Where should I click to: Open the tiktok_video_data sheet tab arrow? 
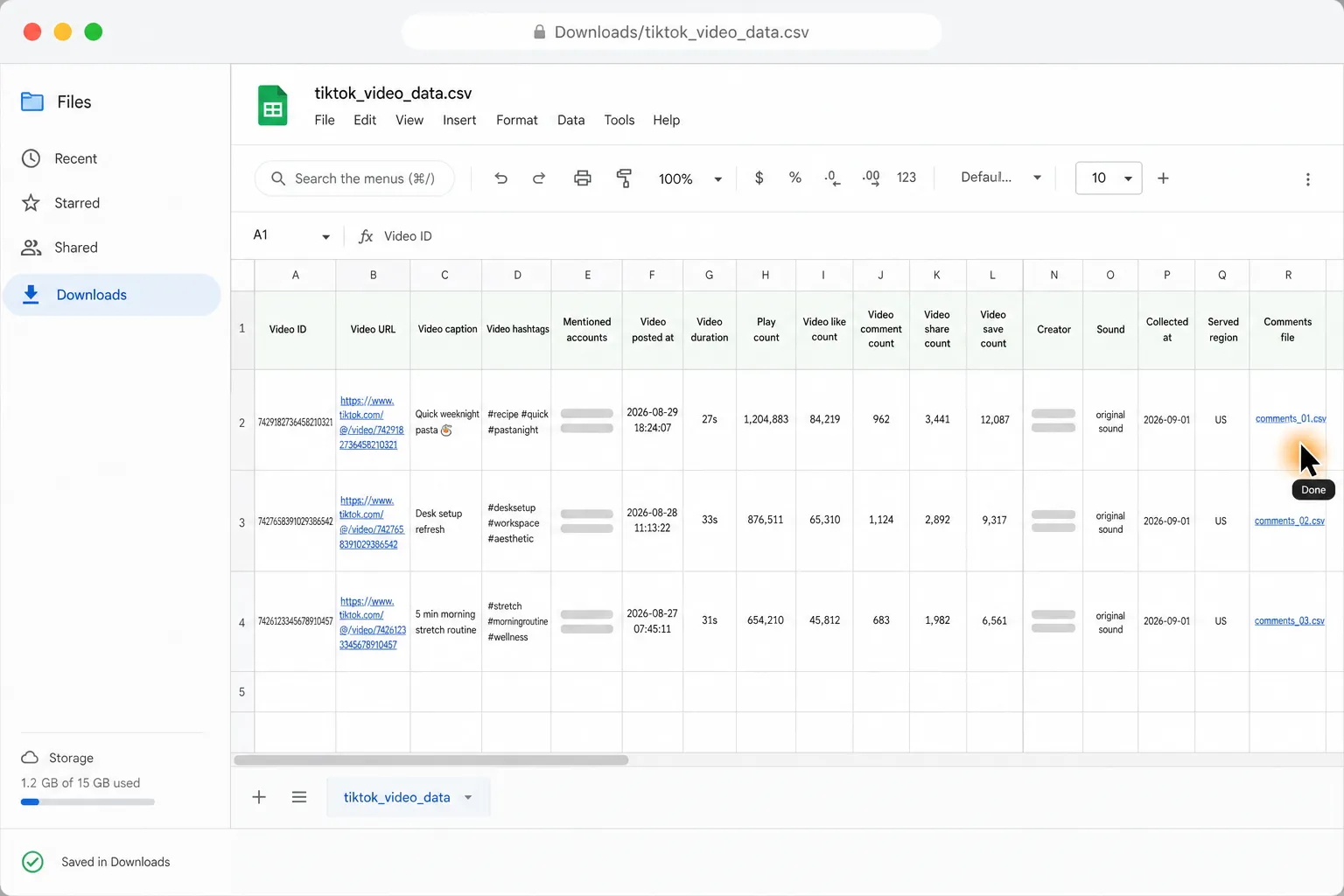468,797
